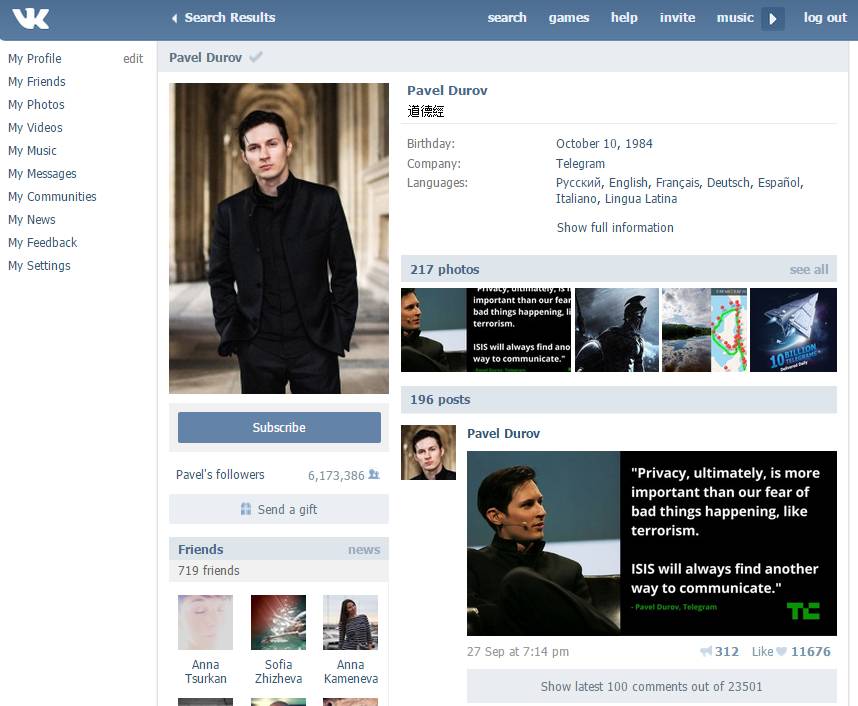
Task: Open Anna Kameneva's avatar
Action: point(351,622)
